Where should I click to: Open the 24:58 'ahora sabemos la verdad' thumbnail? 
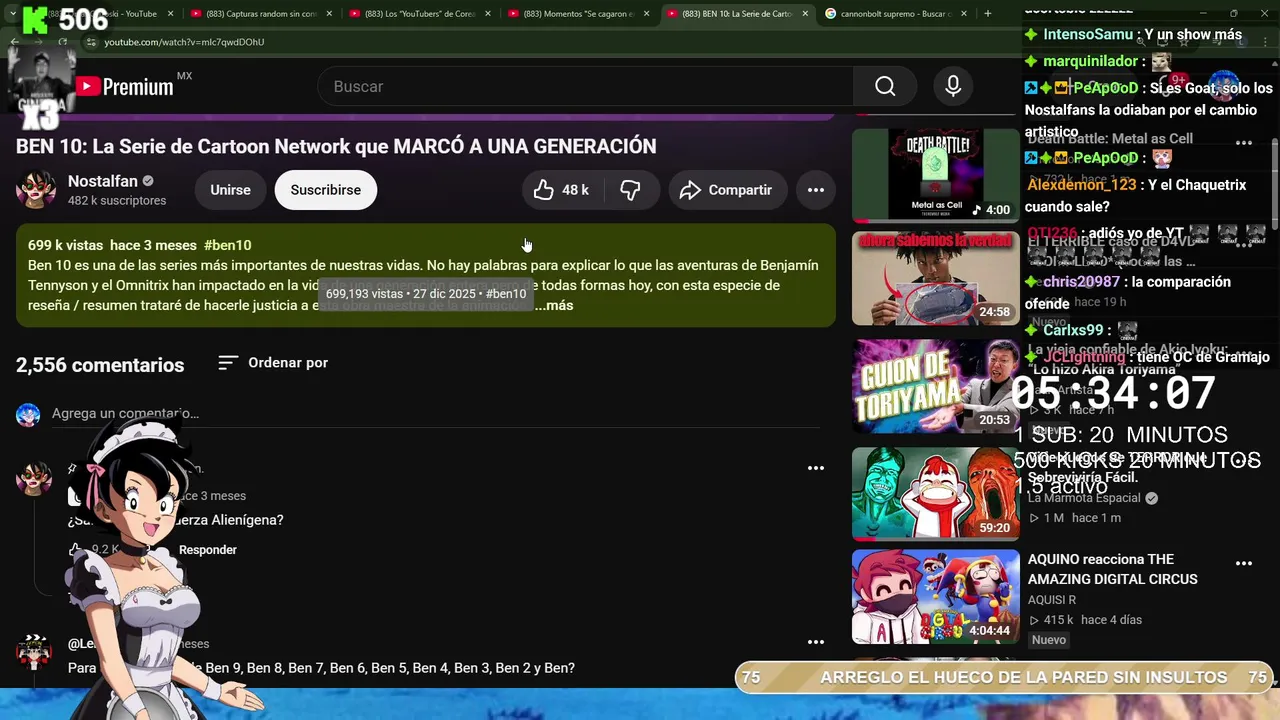[935, 278]
